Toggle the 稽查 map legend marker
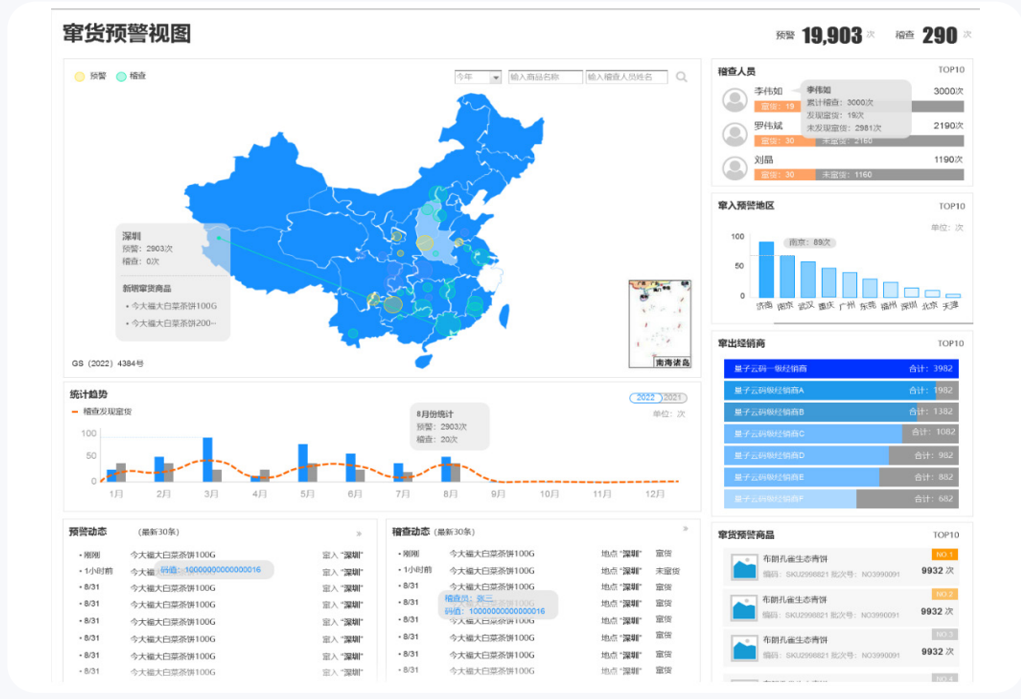Viewport: 1021px width, 699px height. pyautogui.click(x=122, y=76)
